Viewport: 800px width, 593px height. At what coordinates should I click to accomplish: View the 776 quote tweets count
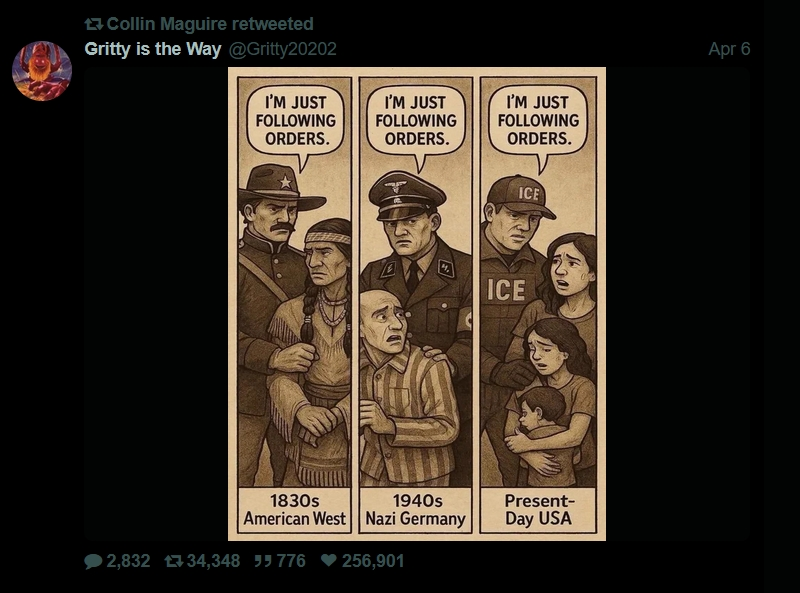click(x=291, y=561)
